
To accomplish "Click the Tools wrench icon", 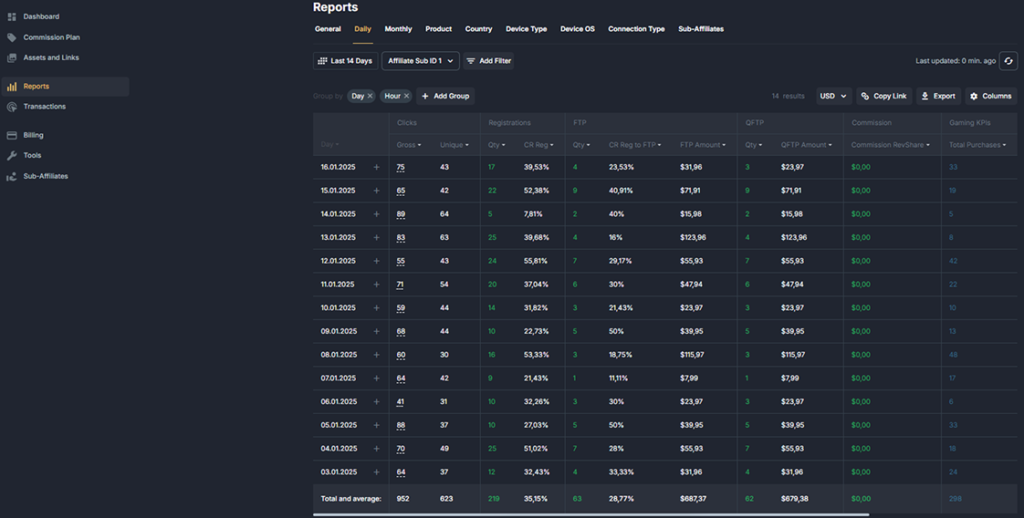I will click(12, 156).
